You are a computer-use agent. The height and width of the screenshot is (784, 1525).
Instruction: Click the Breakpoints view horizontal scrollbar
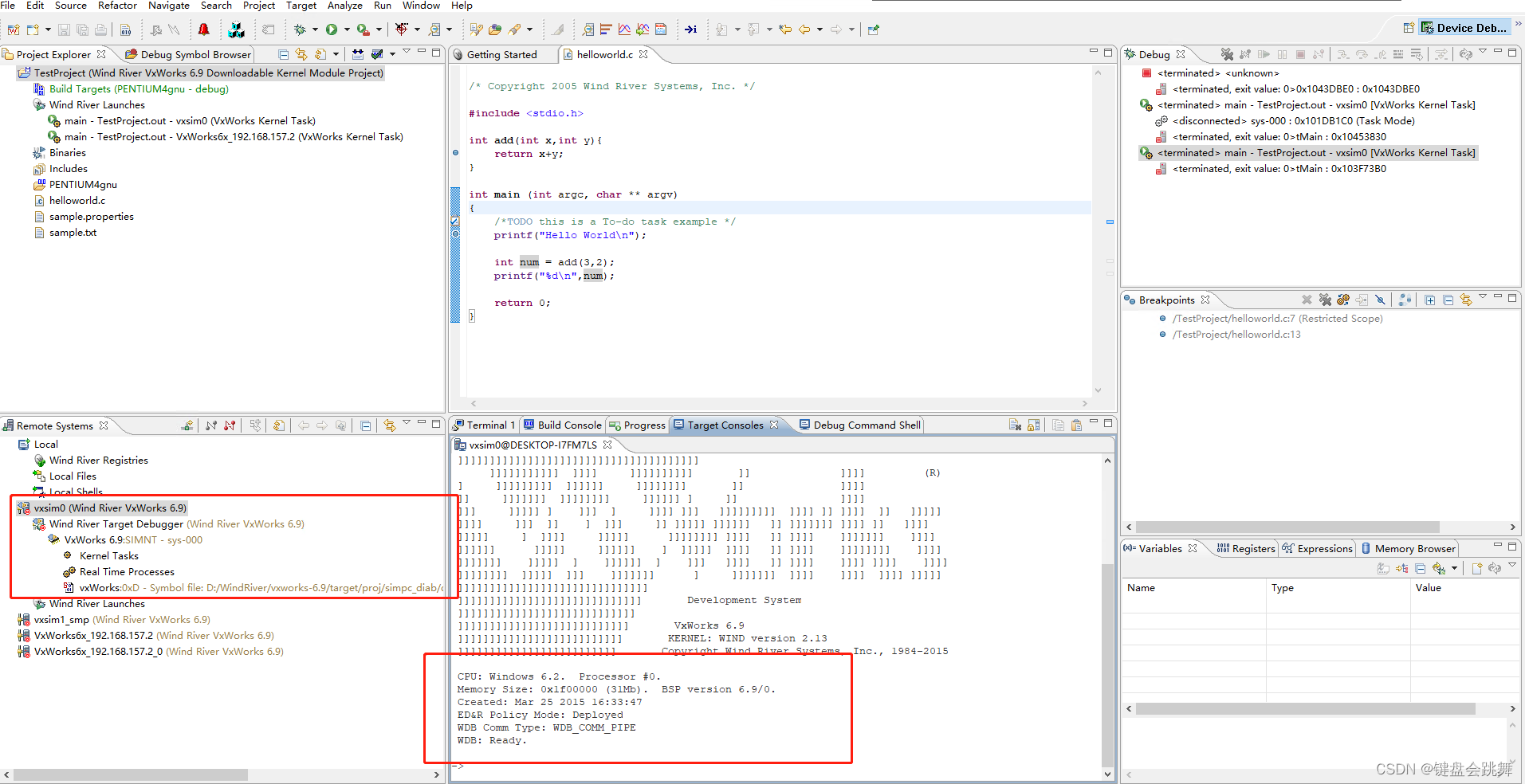pyautogui.click(x=1287, y=527)
